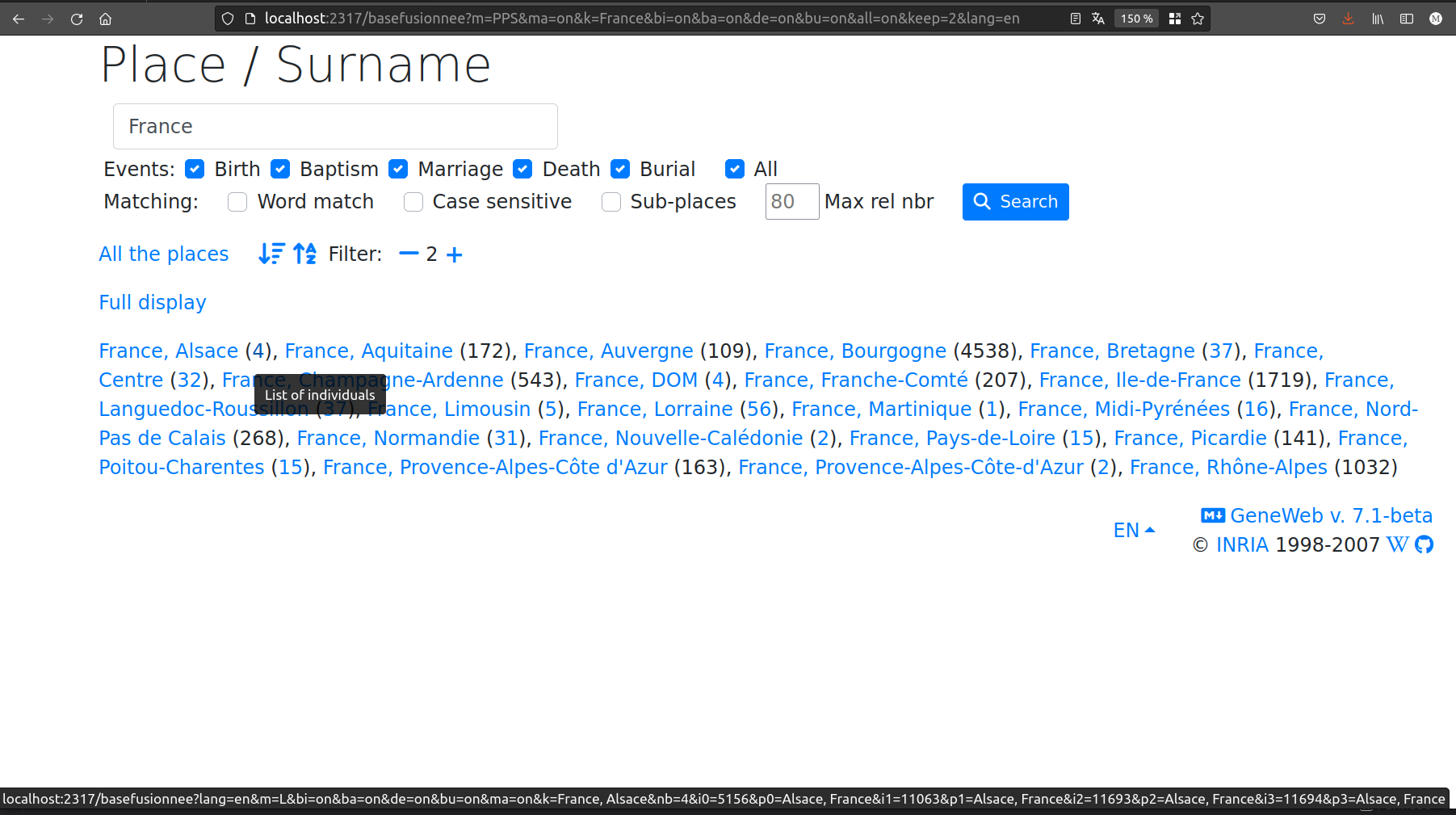Enable Word match option

pyautogui.click(x=237, y=202)
